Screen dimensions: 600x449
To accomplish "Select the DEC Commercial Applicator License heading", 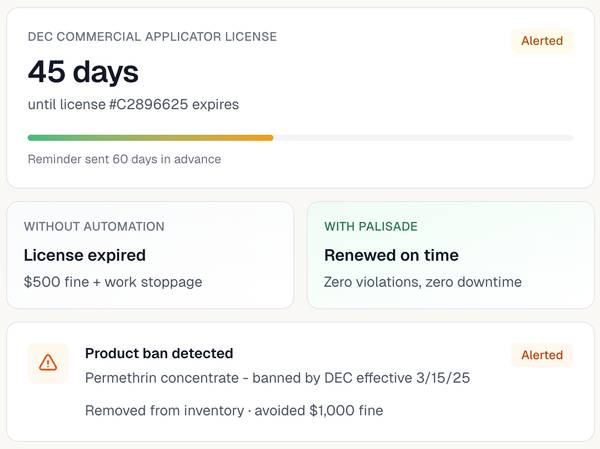I will pos(152,37).
